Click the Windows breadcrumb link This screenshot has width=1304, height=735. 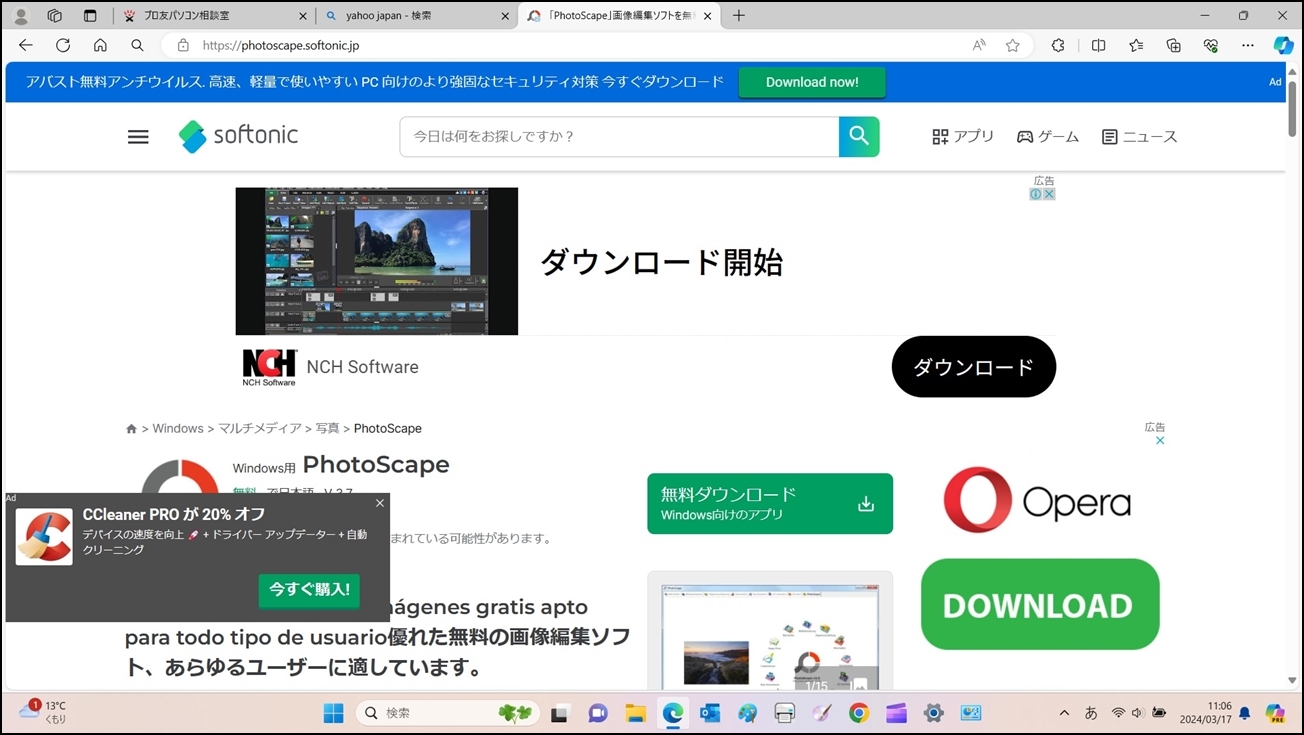pos(178,428)
